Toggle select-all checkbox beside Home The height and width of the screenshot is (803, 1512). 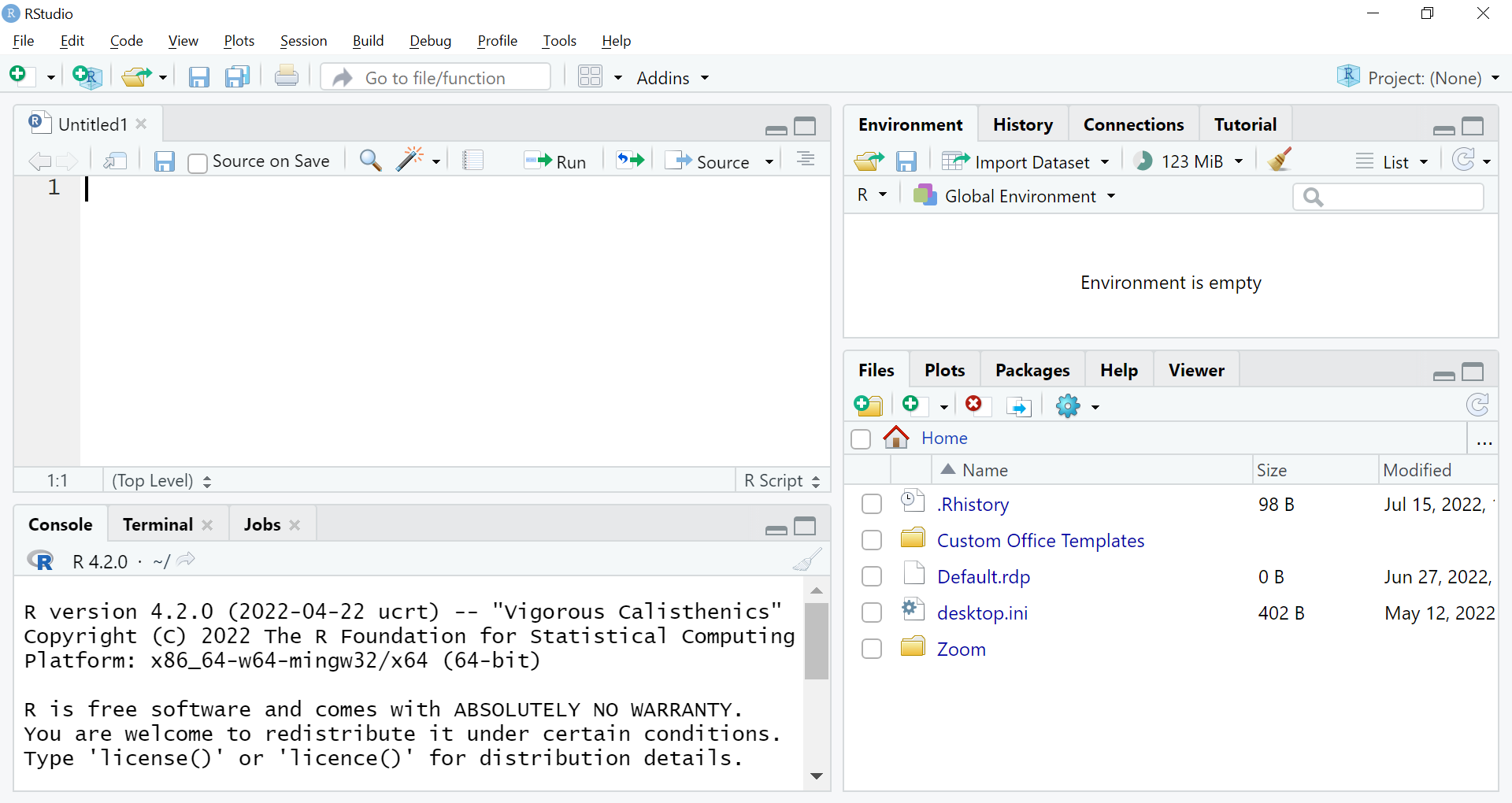tap(861, 439)
